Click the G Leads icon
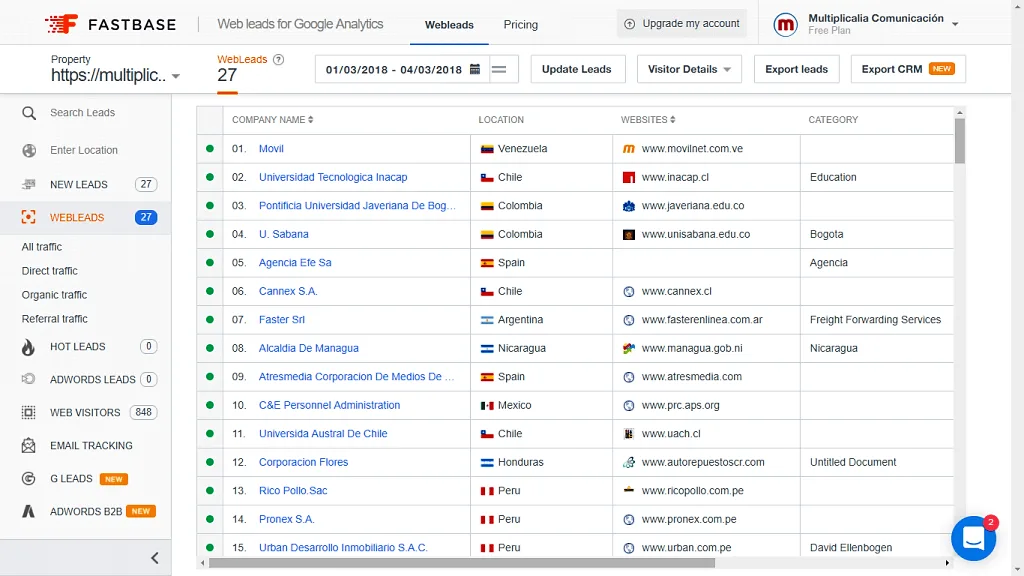Image resolution: width=1024 pixels, height=576 pixels. 28,479
